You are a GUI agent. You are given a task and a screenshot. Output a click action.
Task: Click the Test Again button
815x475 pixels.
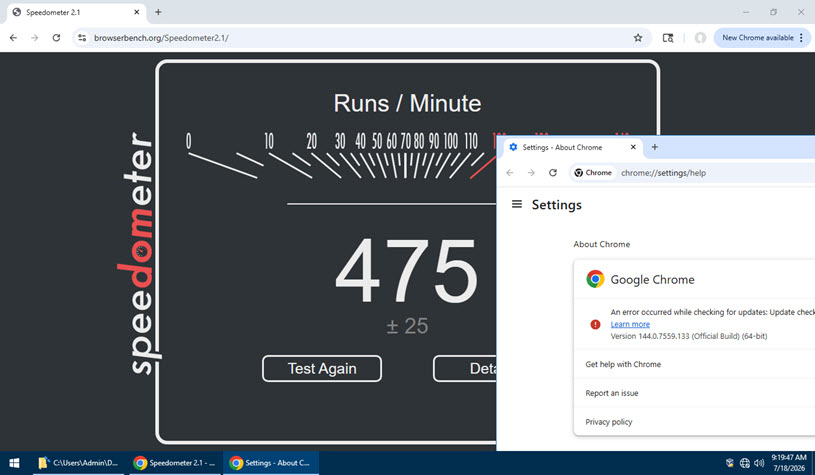(322, 368)
